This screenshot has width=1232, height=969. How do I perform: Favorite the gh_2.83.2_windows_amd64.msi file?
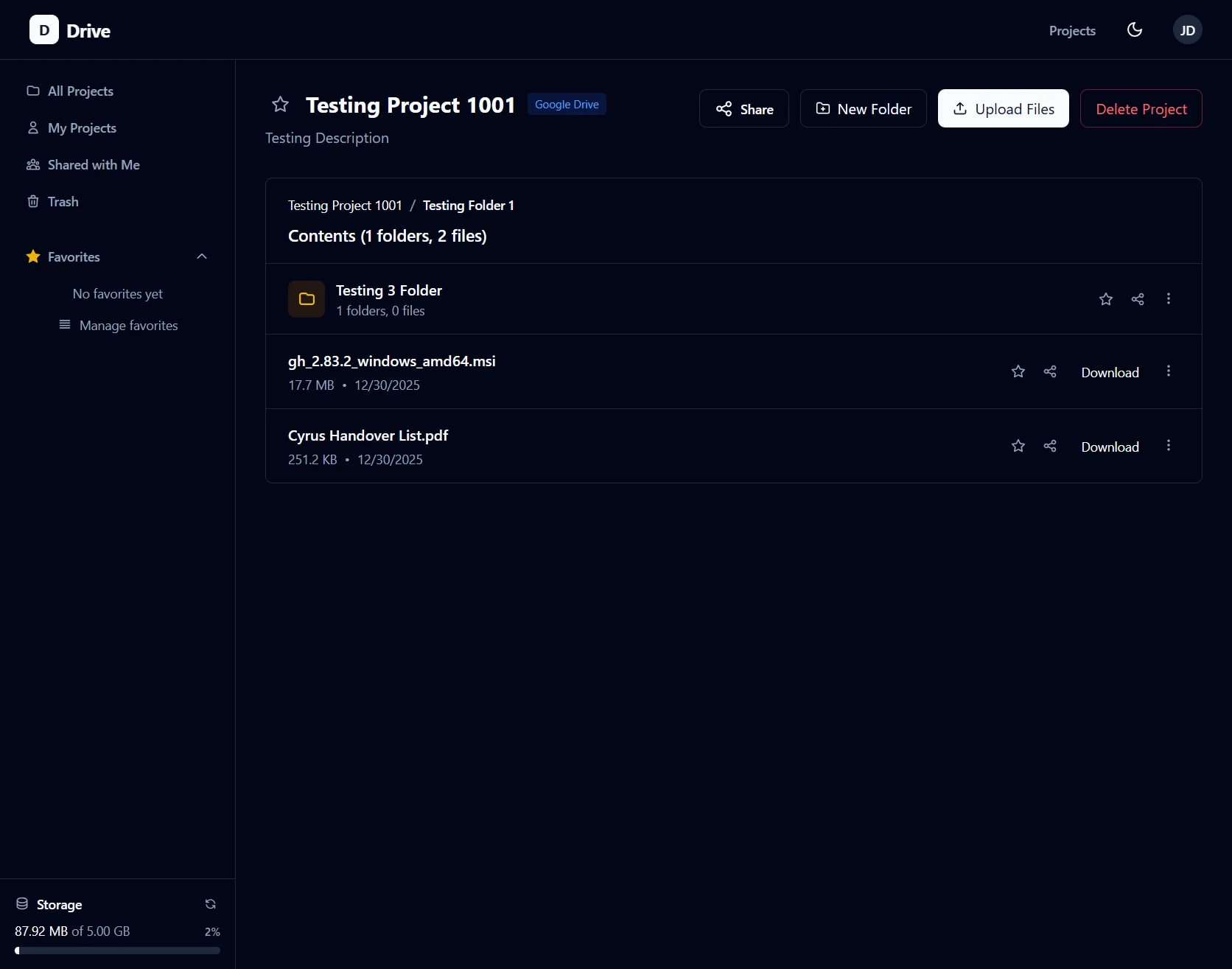pos(1018,371)
